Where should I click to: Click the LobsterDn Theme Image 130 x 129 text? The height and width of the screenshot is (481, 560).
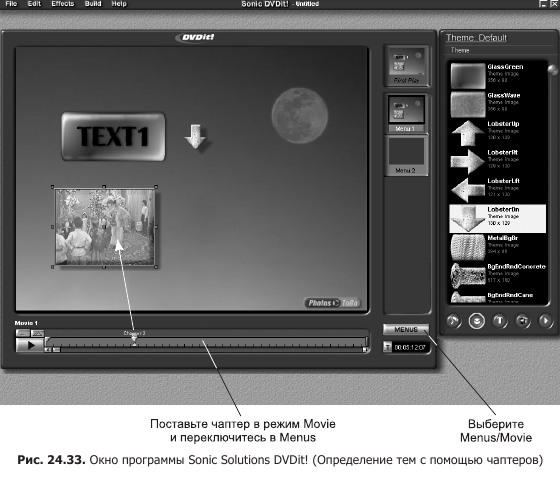coord(503,216)
